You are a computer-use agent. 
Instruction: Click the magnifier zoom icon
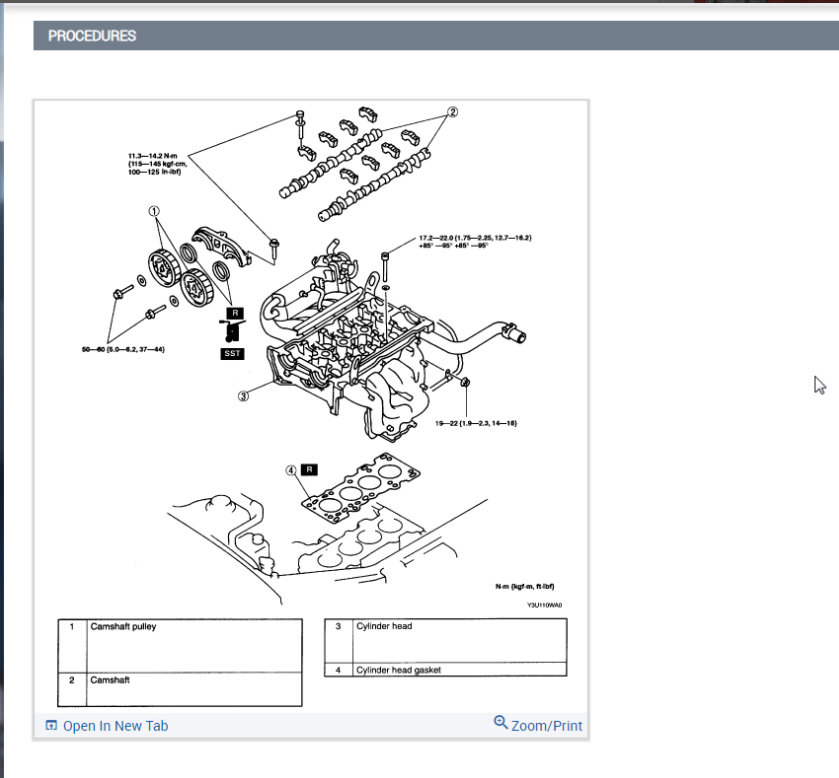pos(500,722)
